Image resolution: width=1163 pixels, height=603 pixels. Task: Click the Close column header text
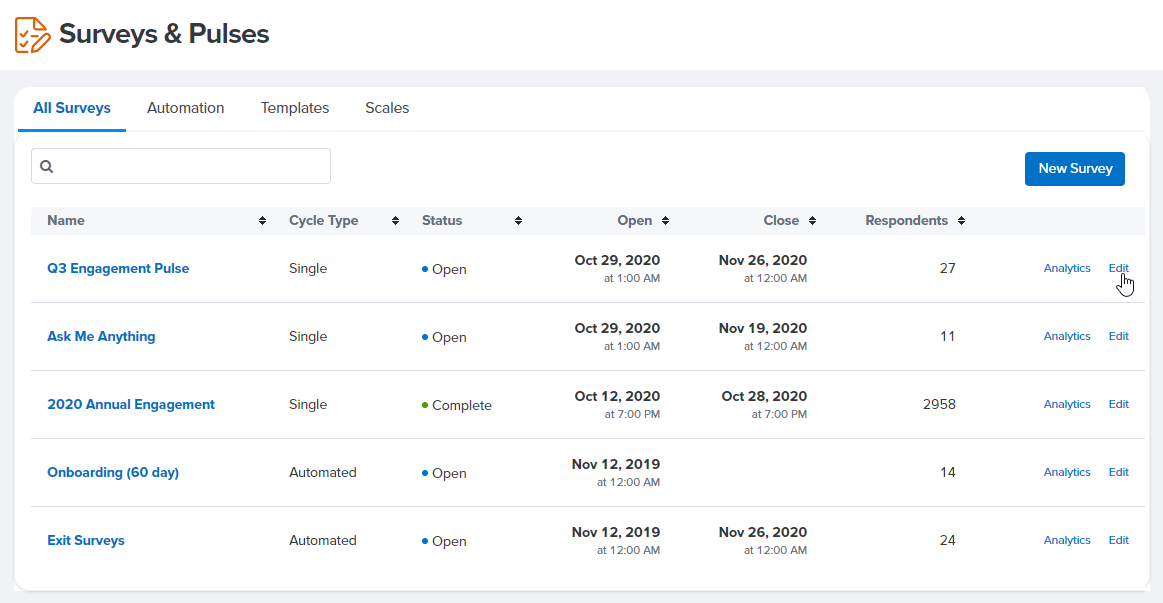point(781,220)
